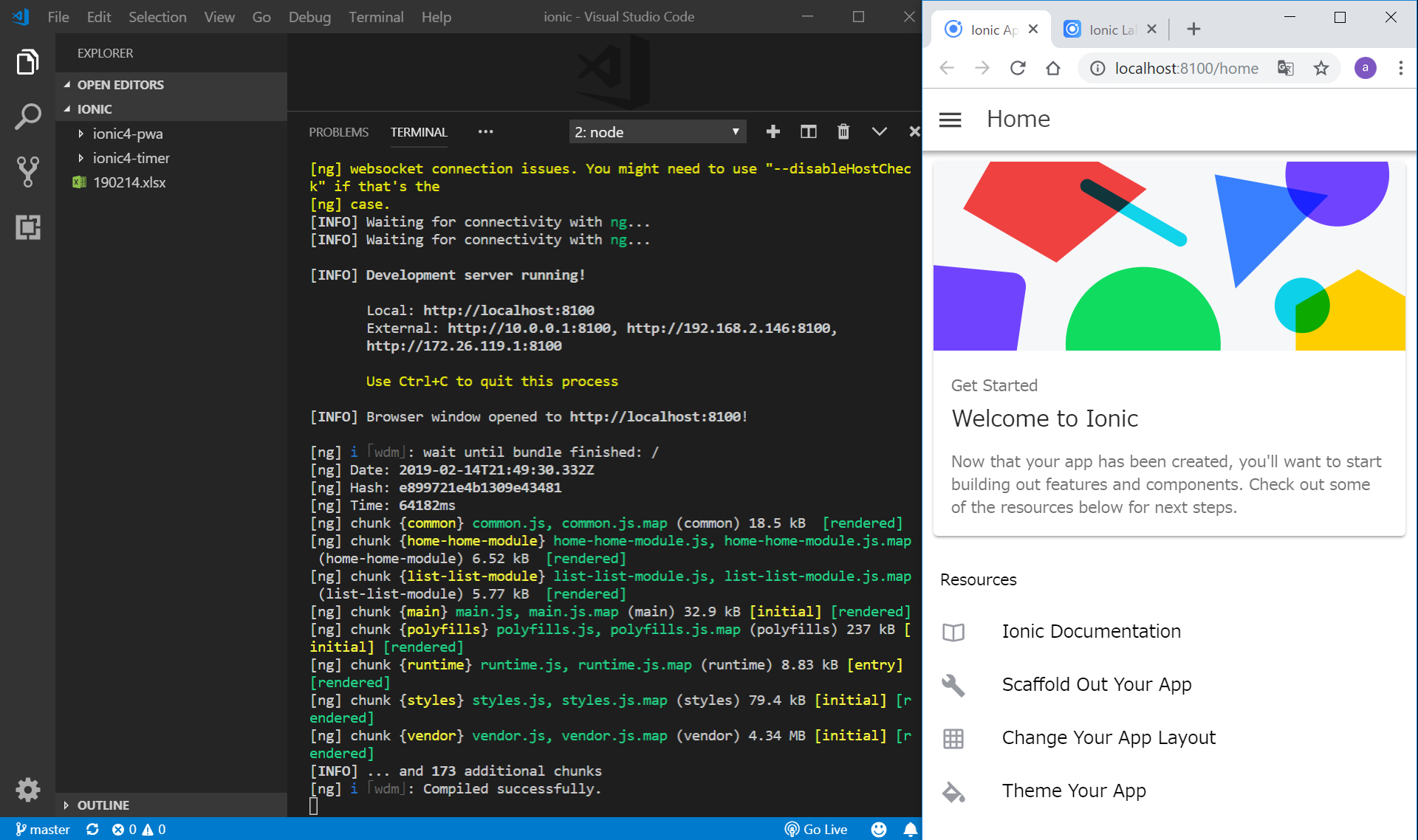Click the Ionic welcome card image

pos(1169,255)
